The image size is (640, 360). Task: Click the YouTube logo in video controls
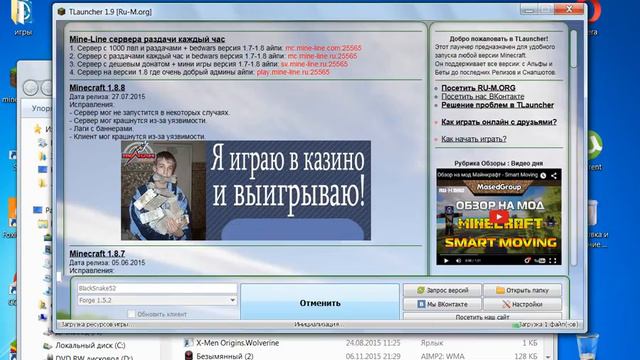540,260
